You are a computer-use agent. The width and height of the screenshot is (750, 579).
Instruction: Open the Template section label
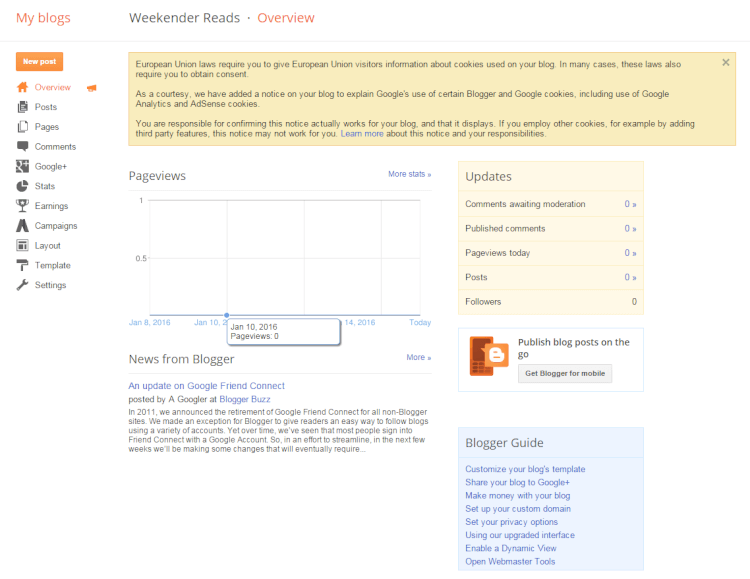[x=53, y=265]
